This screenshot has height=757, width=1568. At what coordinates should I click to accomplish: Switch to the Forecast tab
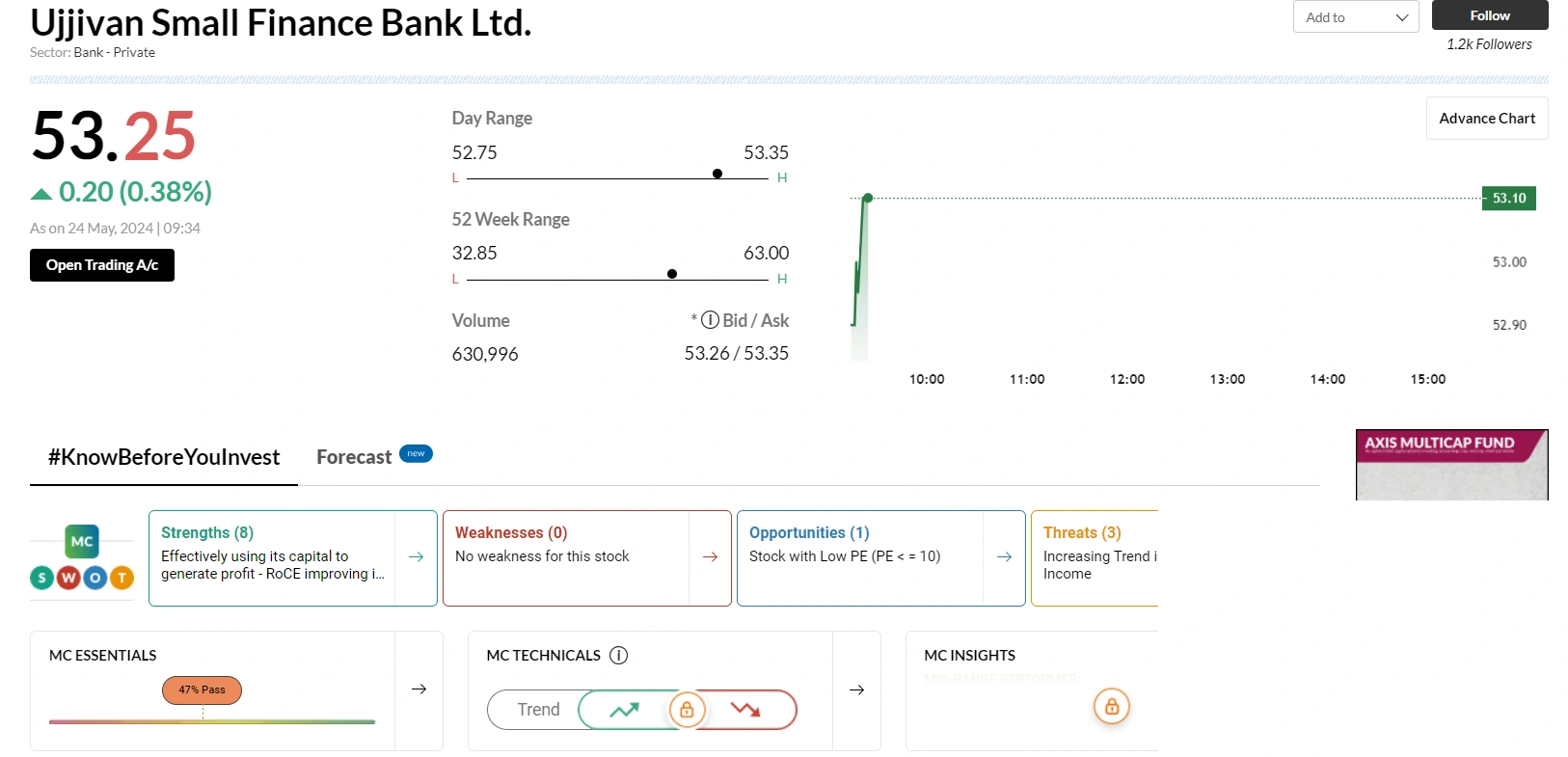tap(354, 457)
